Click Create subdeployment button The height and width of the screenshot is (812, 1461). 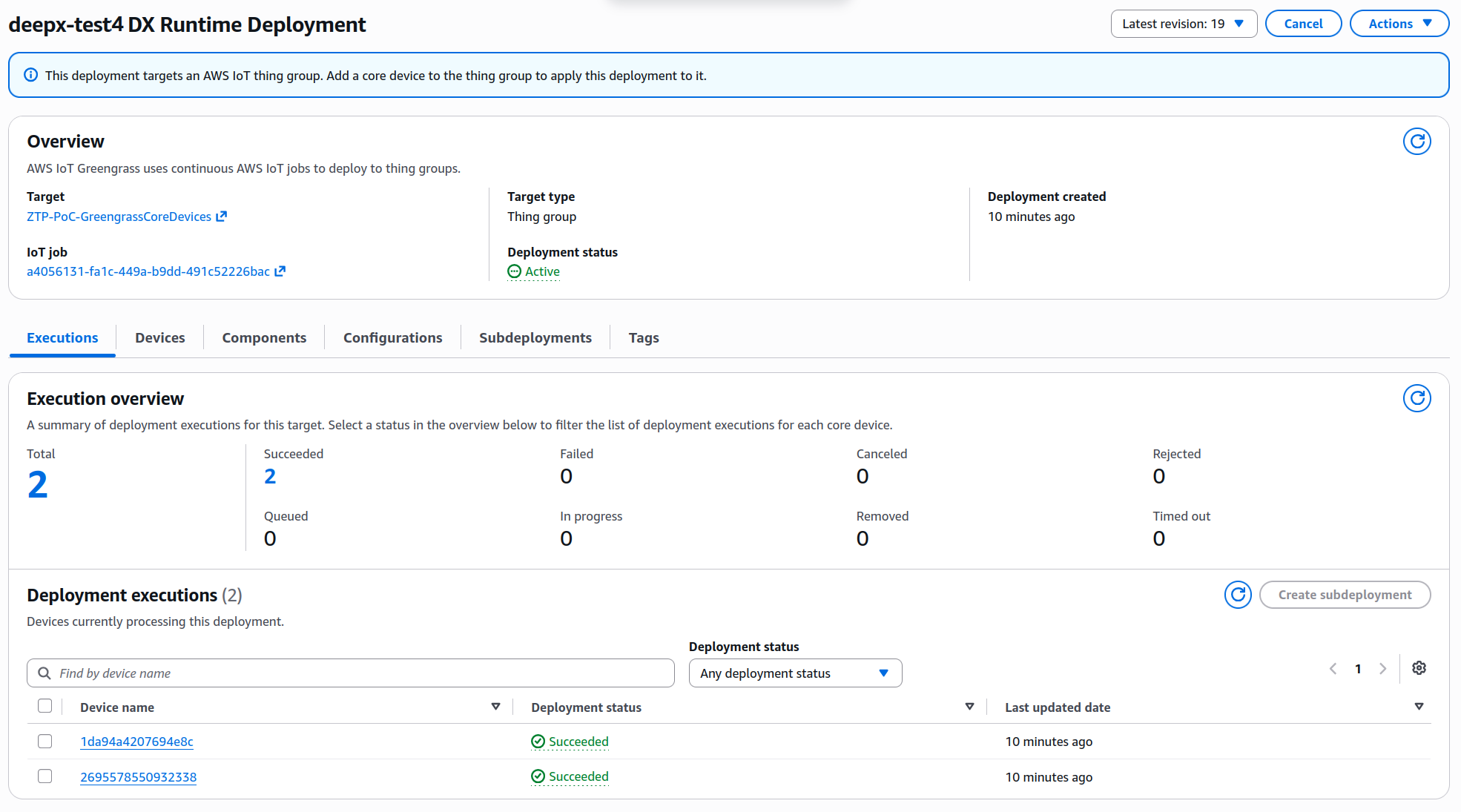pos(1345,595)
